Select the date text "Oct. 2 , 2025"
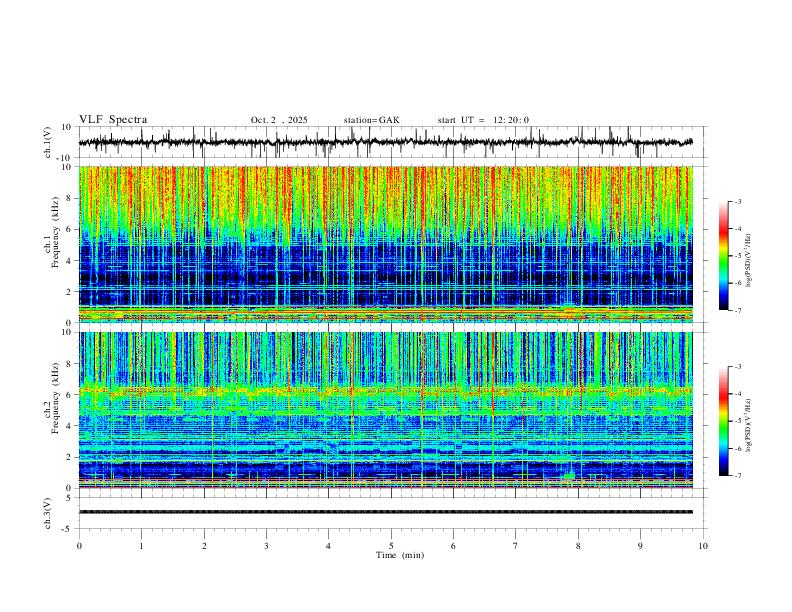This screenshot has height=612, width=792. coord(279,120)
